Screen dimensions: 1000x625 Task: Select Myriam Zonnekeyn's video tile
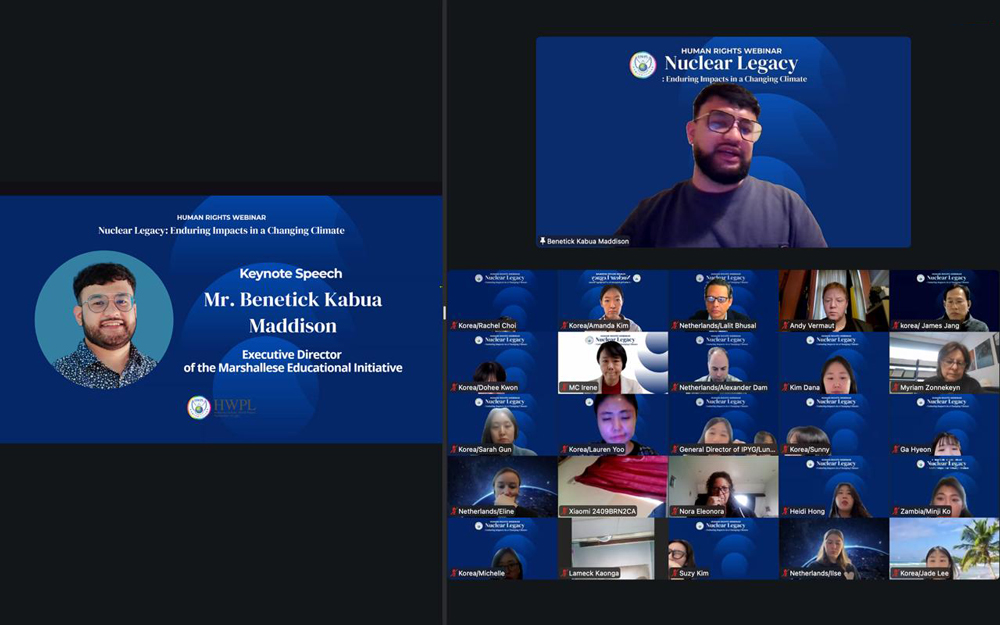point(944,360)
